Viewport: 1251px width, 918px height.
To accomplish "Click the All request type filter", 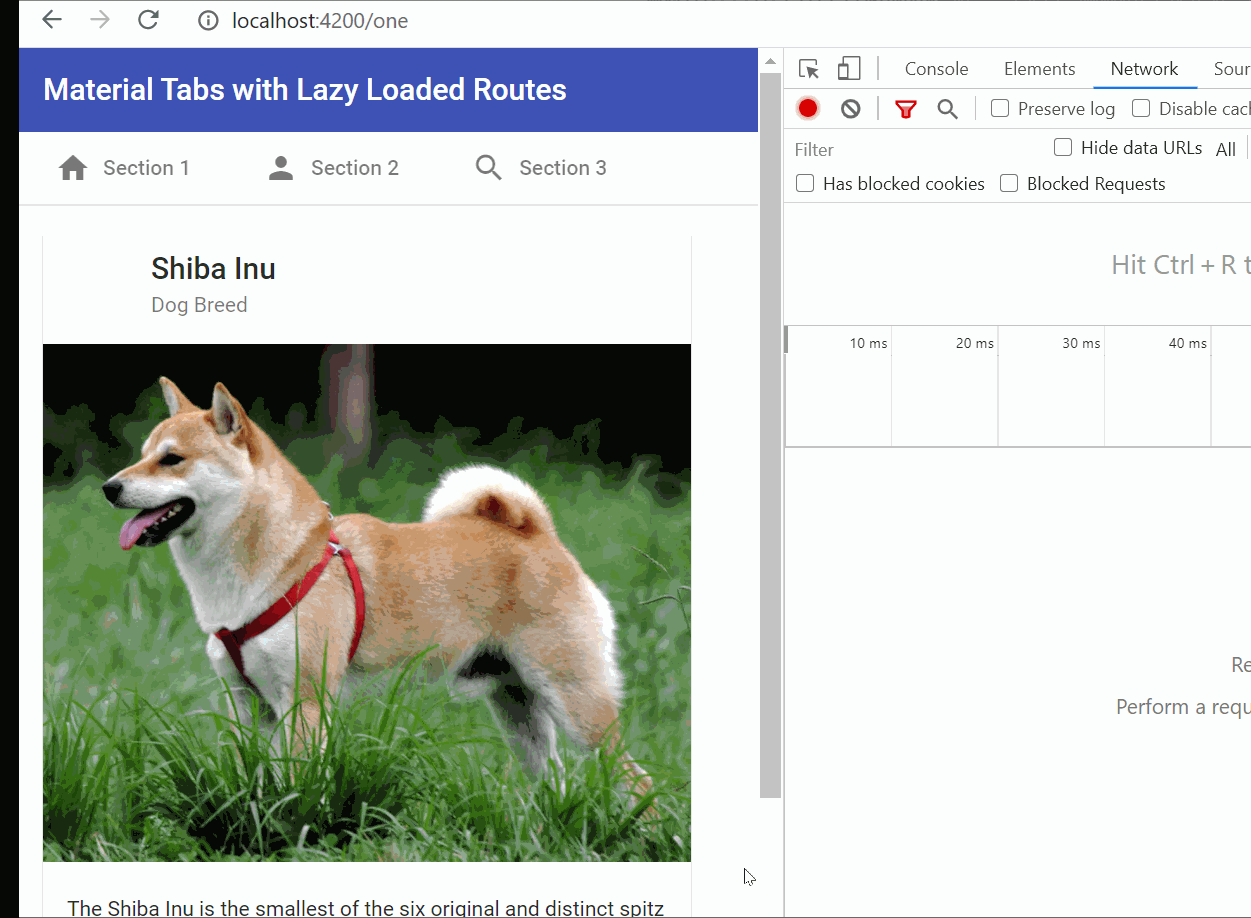I will [1225, 150].
